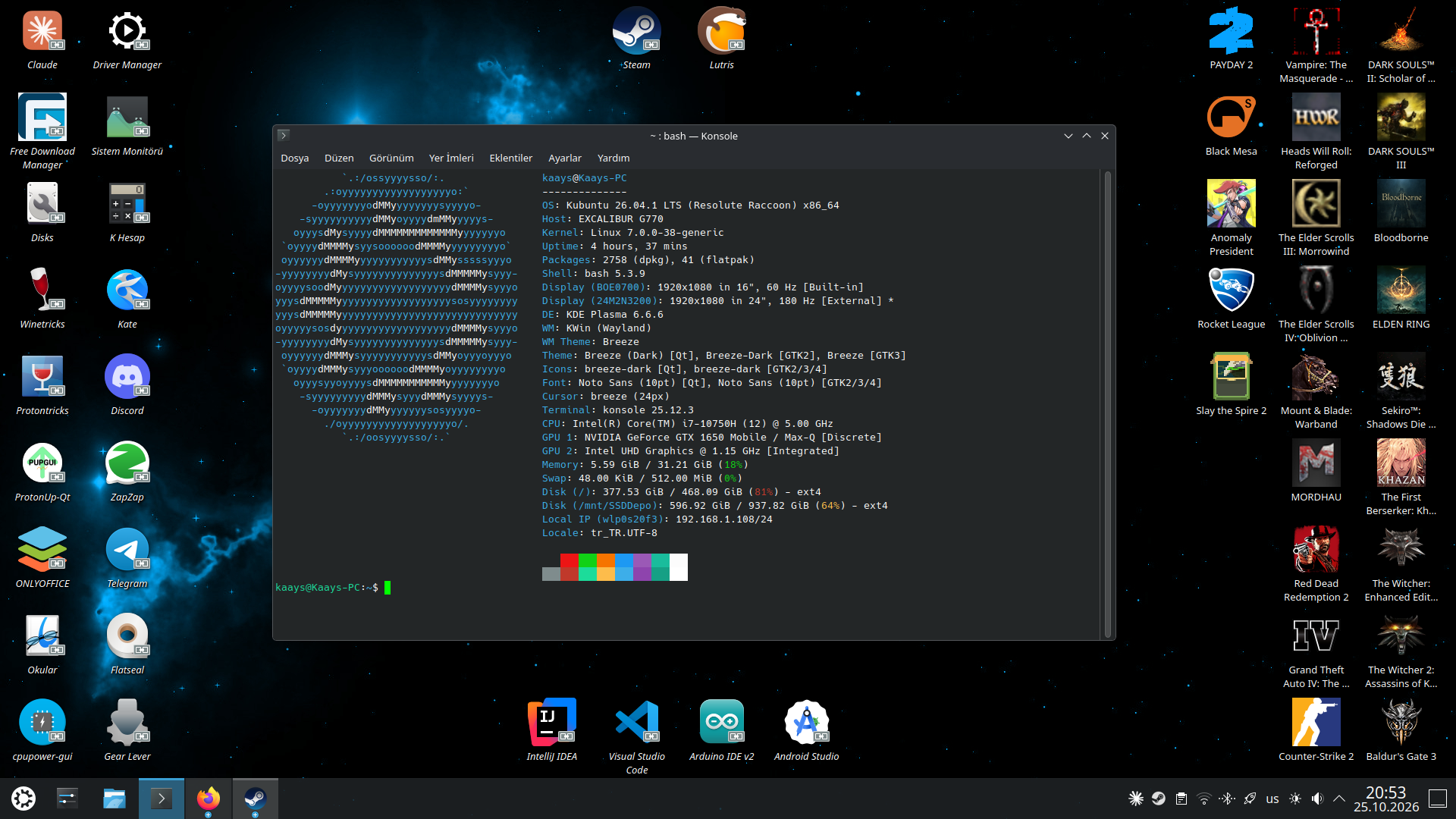
Task: Open Yardım menu in Konsole
Action: point(613,158)
